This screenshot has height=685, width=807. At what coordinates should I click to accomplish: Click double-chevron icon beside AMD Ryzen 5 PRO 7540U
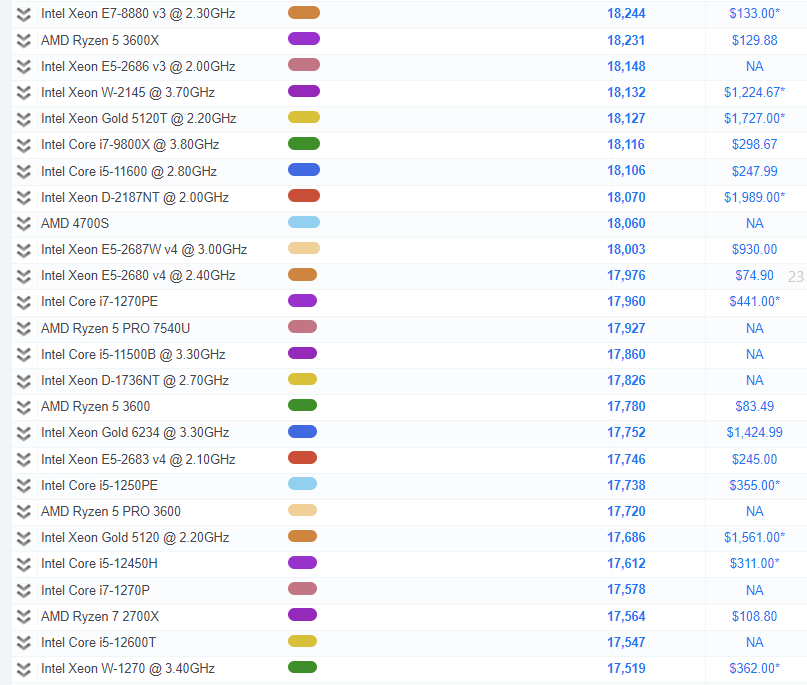24,328
